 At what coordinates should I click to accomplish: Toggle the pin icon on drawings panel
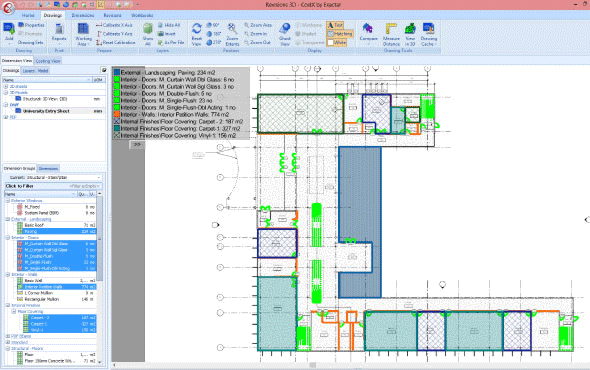click(x=104, y=70)
